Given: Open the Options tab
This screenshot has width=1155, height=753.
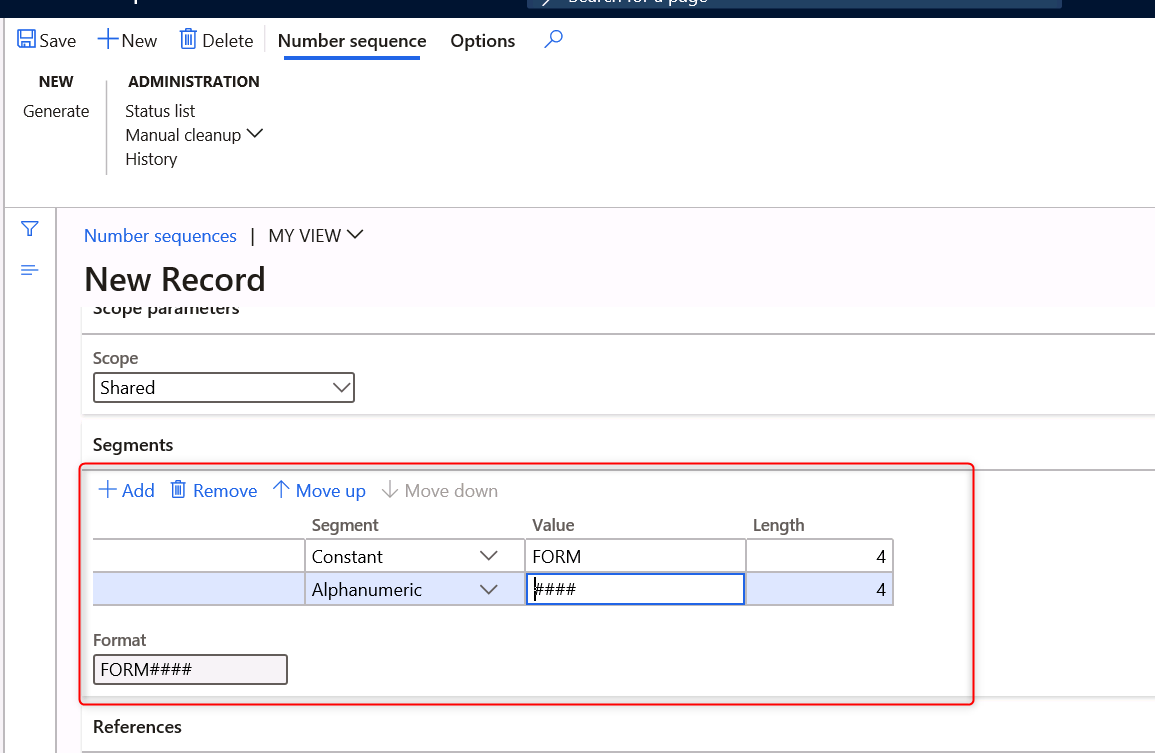Looking at the screenshot, I should point(482,41).
